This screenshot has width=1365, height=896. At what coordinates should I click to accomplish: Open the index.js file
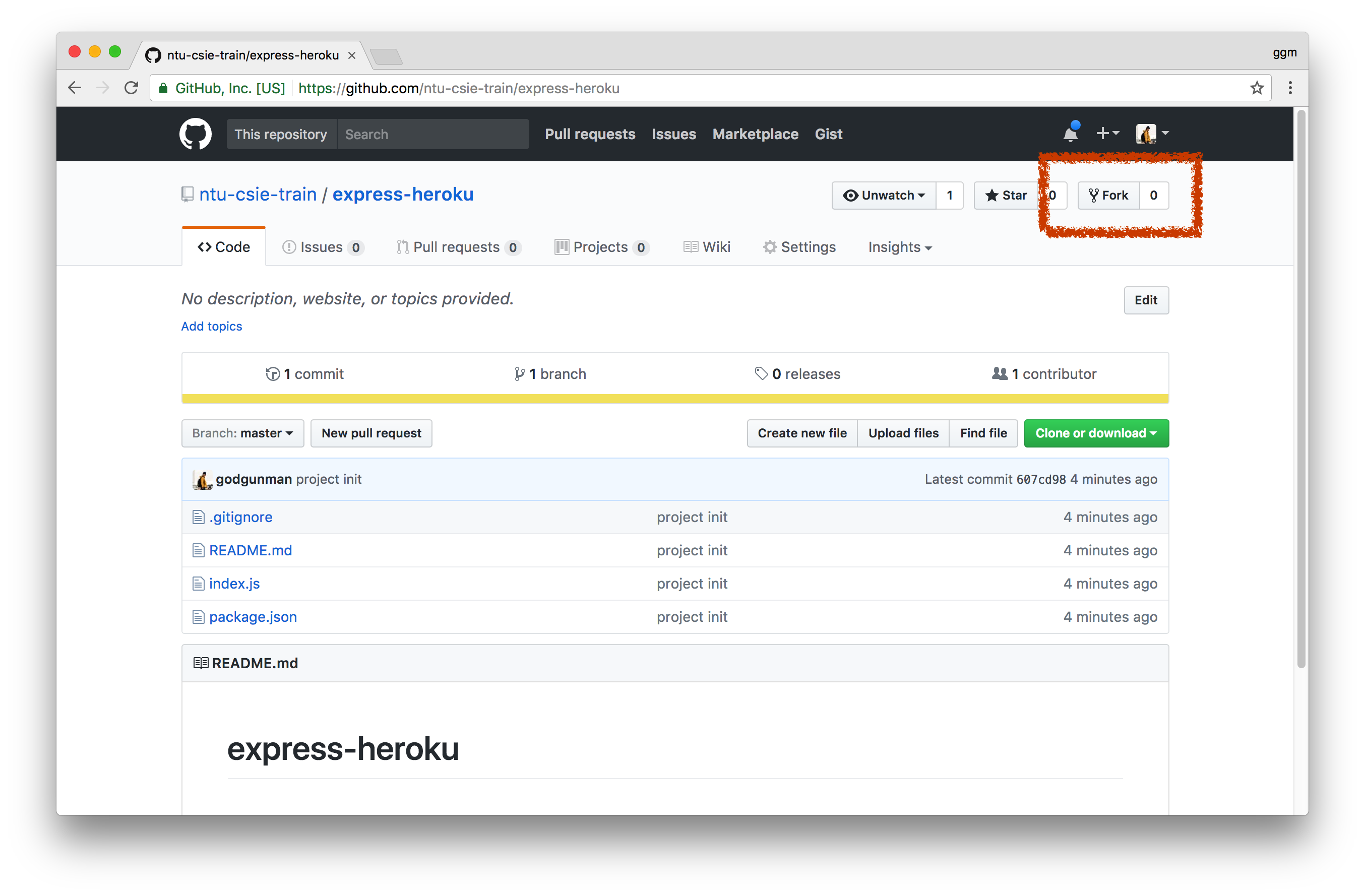point(234,584)
